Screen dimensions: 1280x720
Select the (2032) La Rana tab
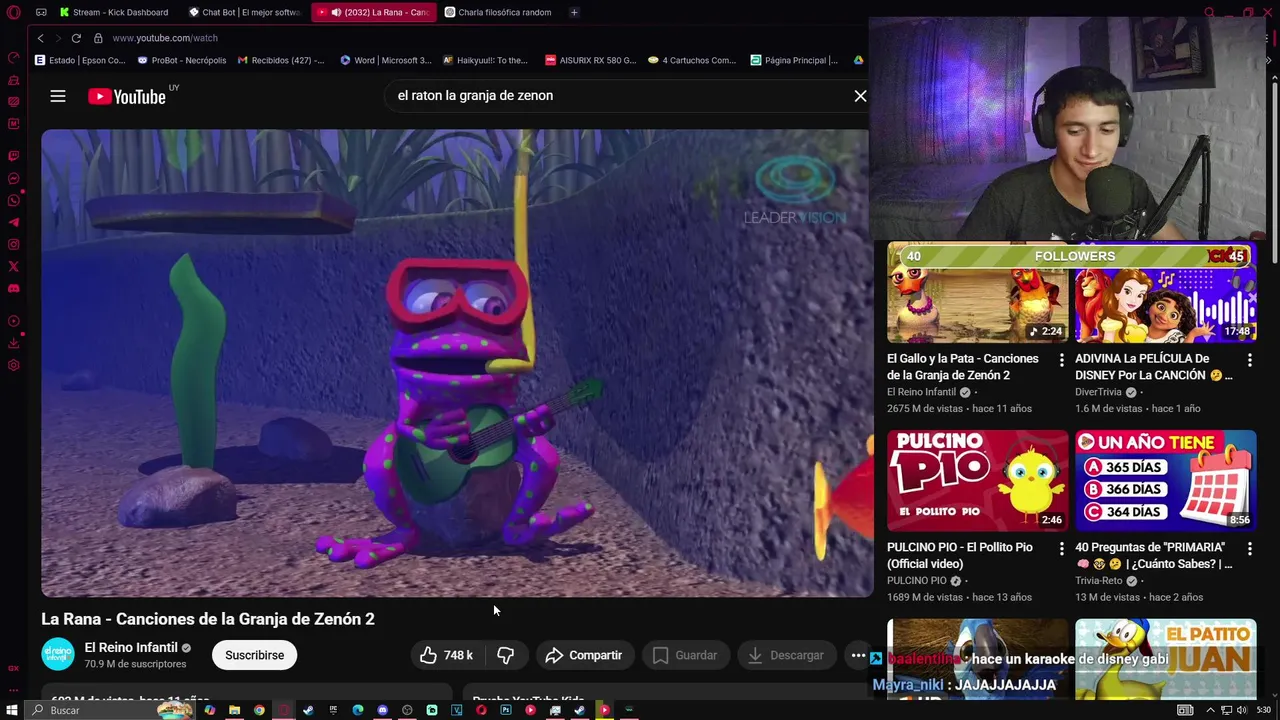pos(374,12)
